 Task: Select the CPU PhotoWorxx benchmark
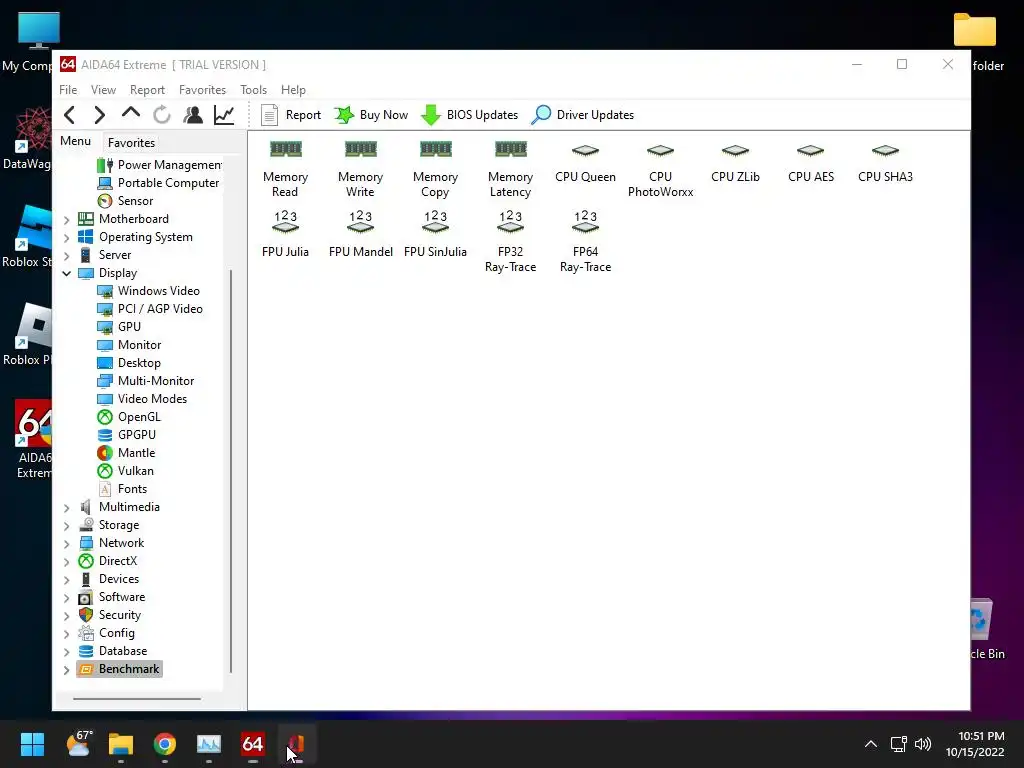(660, 169)
